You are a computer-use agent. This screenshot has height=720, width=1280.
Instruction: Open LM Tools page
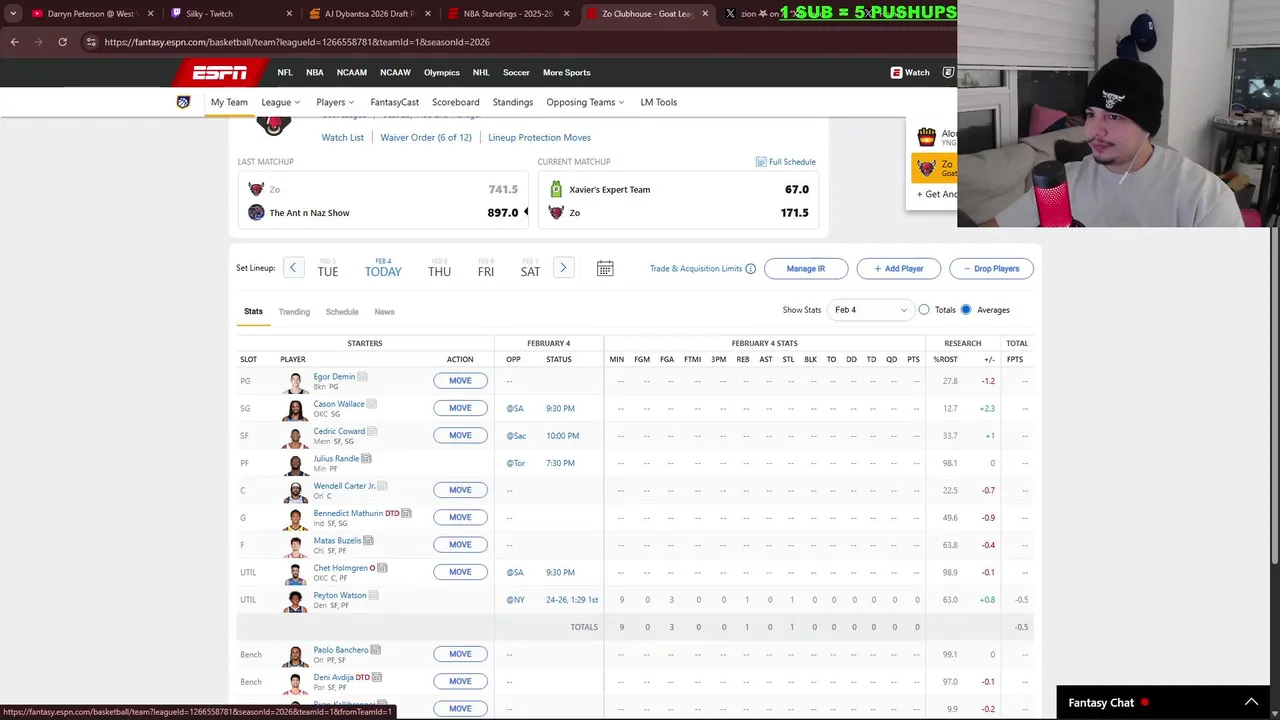[x=659, y=102]
